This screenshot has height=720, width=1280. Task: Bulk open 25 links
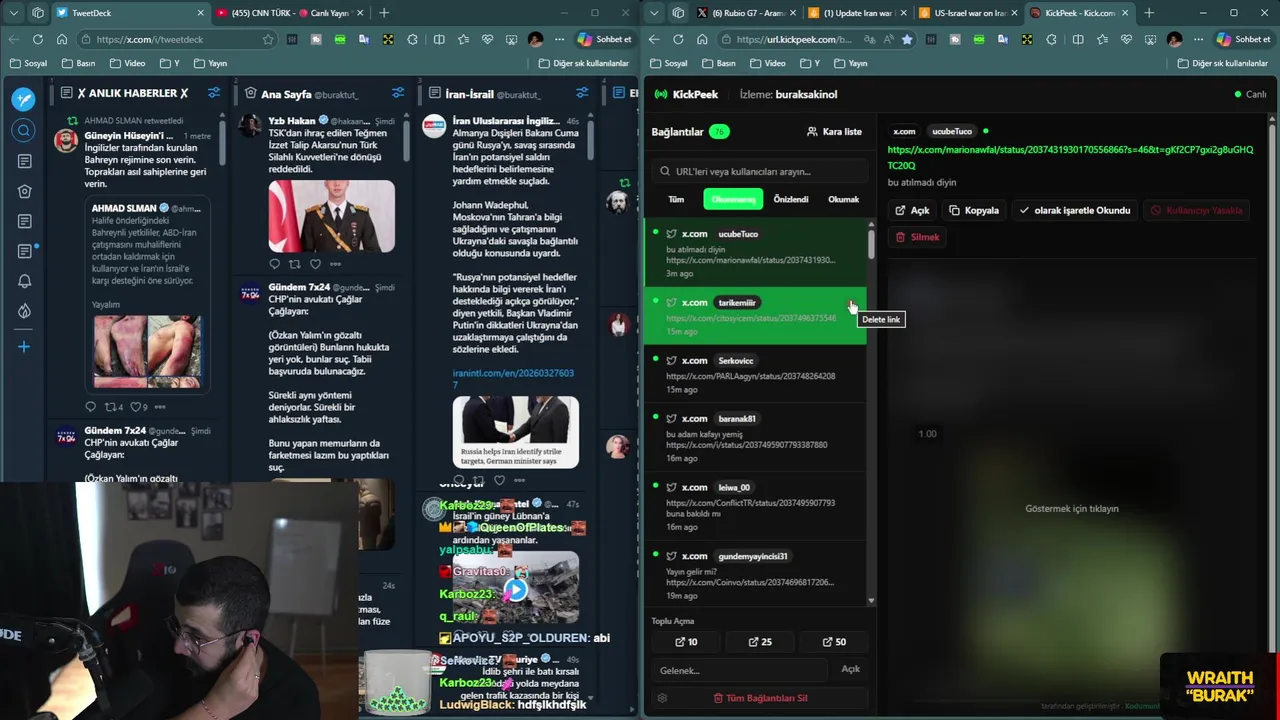[760, 642]
